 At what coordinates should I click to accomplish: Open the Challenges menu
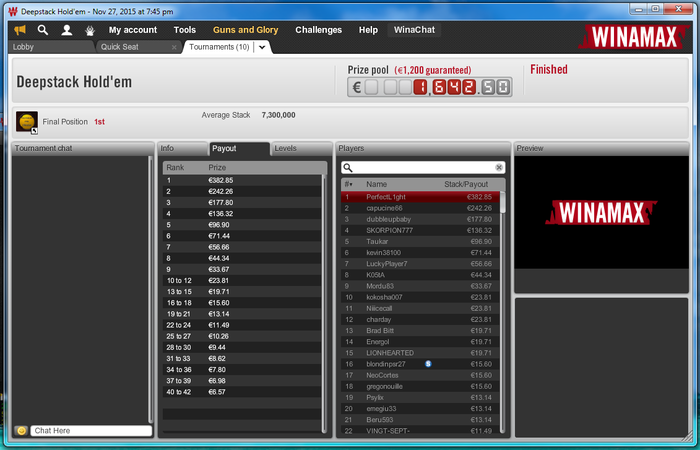[318, 30]
